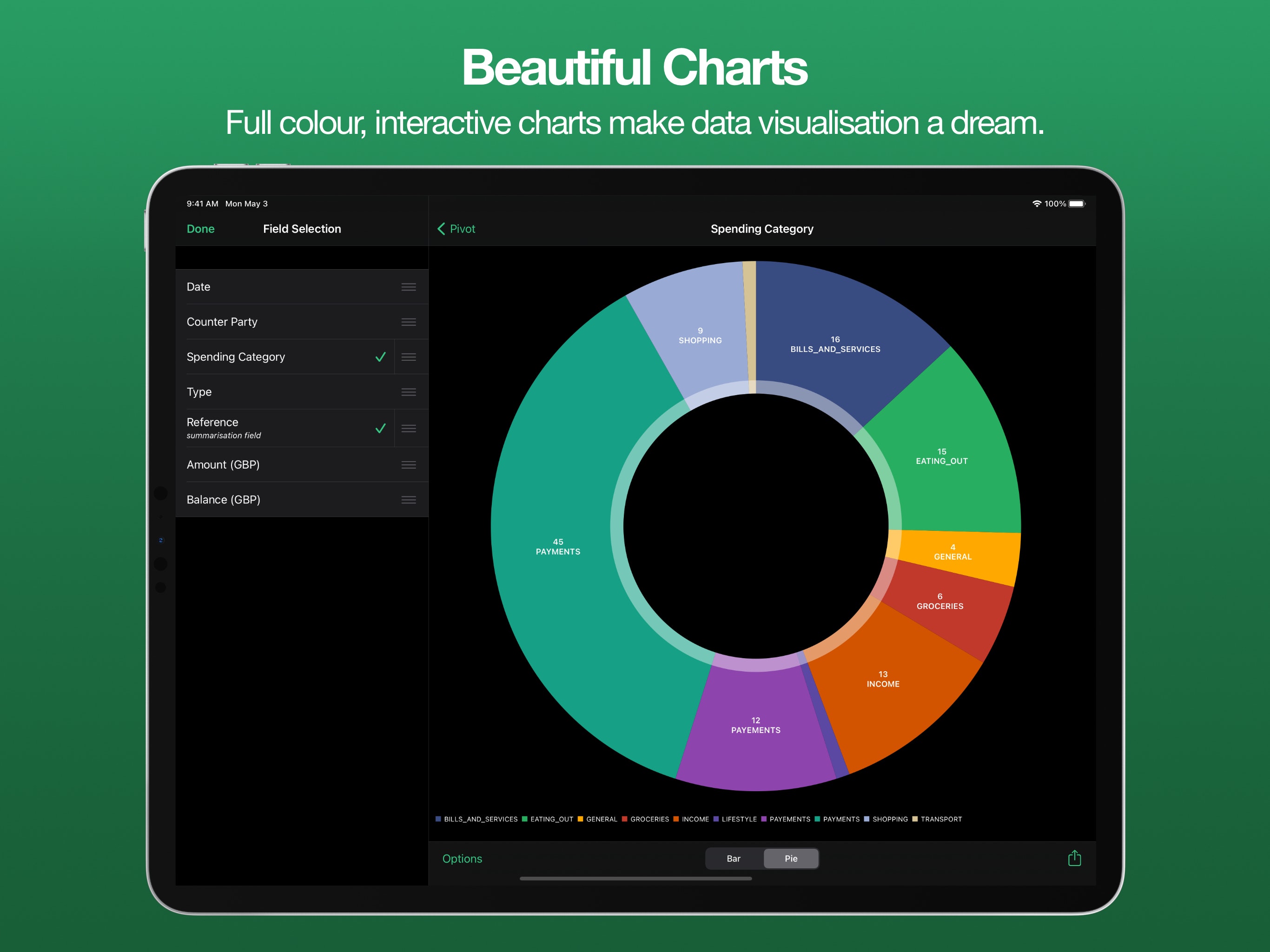Tap the reorder handle beside Reference
1270x952 pixels.
click(x=409, y=428)
